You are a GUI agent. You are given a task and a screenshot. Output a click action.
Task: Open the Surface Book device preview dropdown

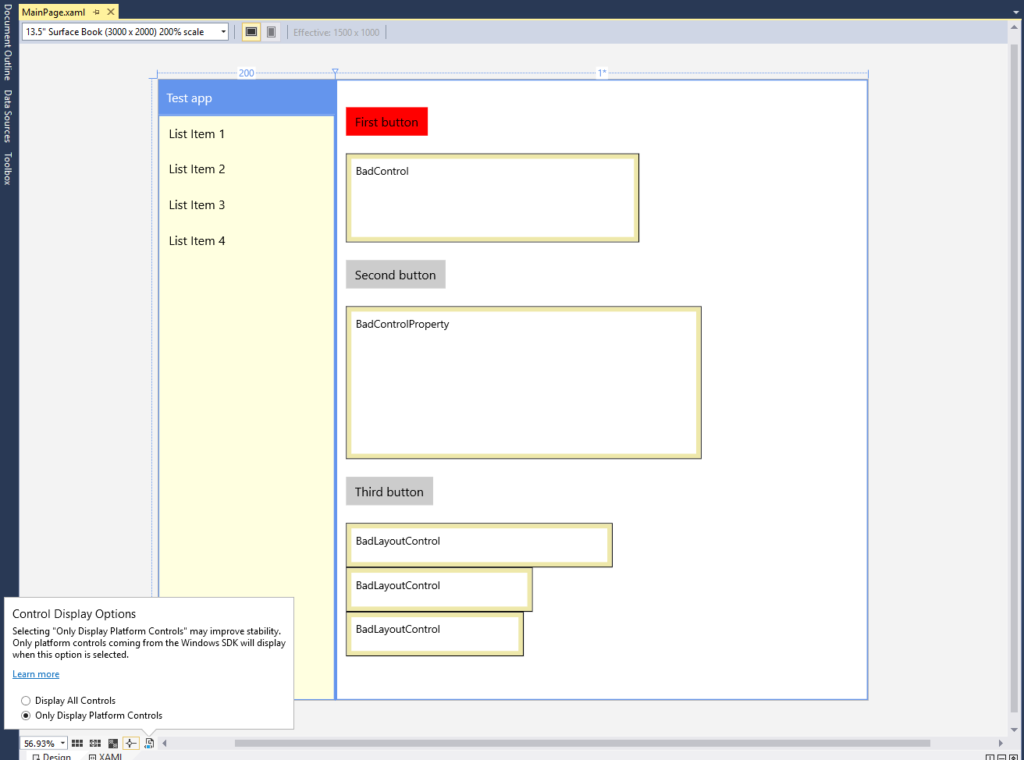coord(222,31)
